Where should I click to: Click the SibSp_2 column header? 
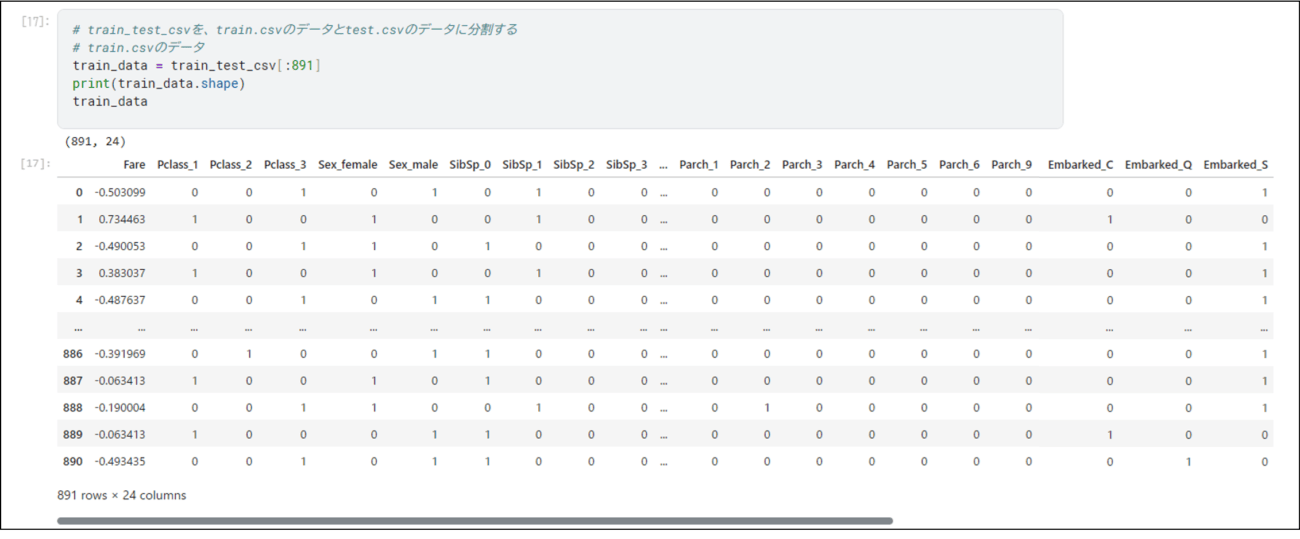(x=574, y=165)
